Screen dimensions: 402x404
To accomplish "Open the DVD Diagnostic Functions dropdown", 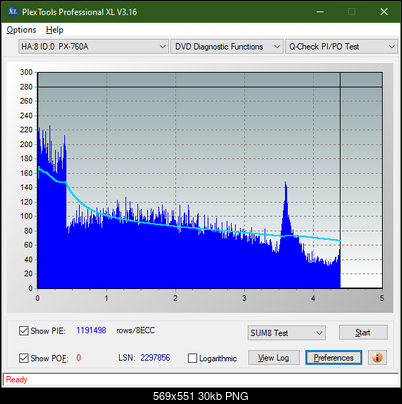I will pyautogui.click(x=227, y=47).
